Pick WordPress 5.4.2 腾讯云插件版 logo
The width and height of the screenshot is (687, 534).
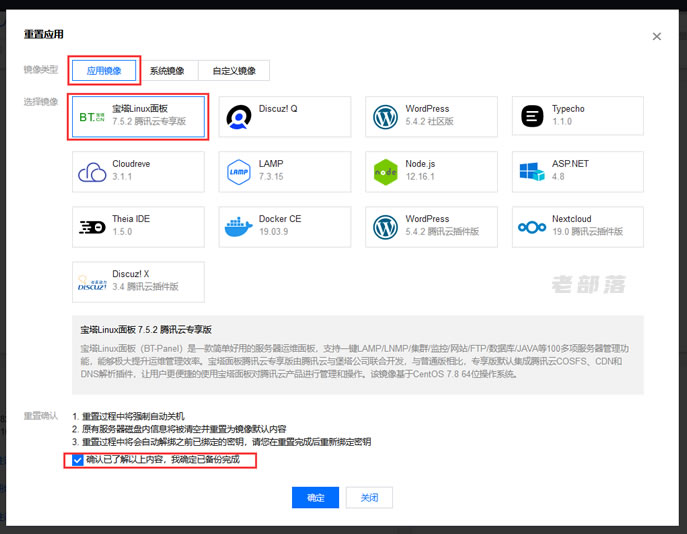tap(386, 227)
